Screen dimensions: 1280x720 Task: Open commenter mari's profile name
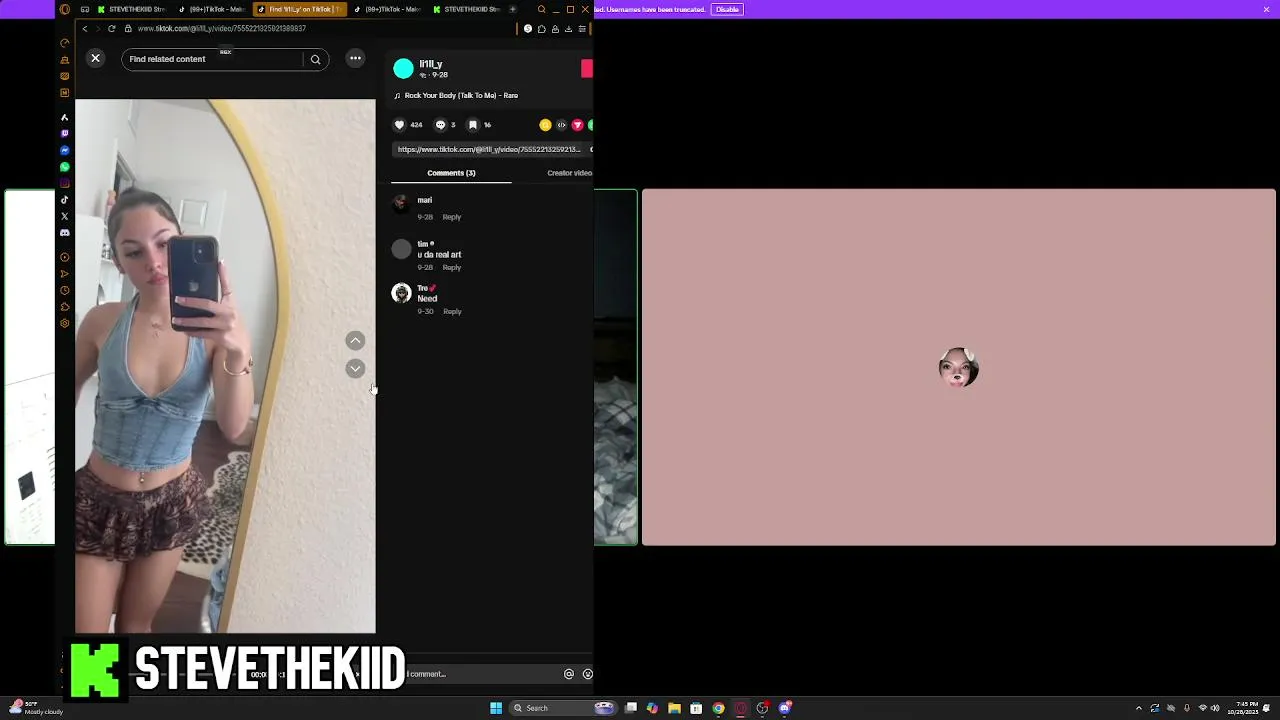click(x=425, y=200)
